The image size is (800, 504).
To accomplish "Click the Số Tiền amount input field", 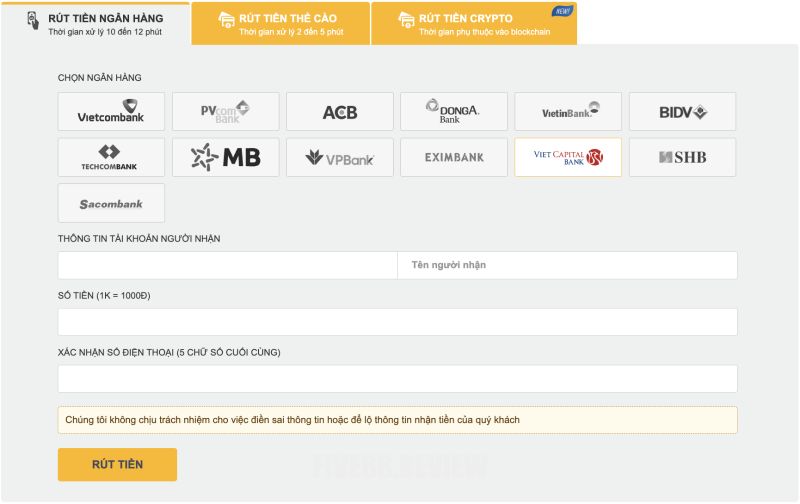I will point(397,322).
